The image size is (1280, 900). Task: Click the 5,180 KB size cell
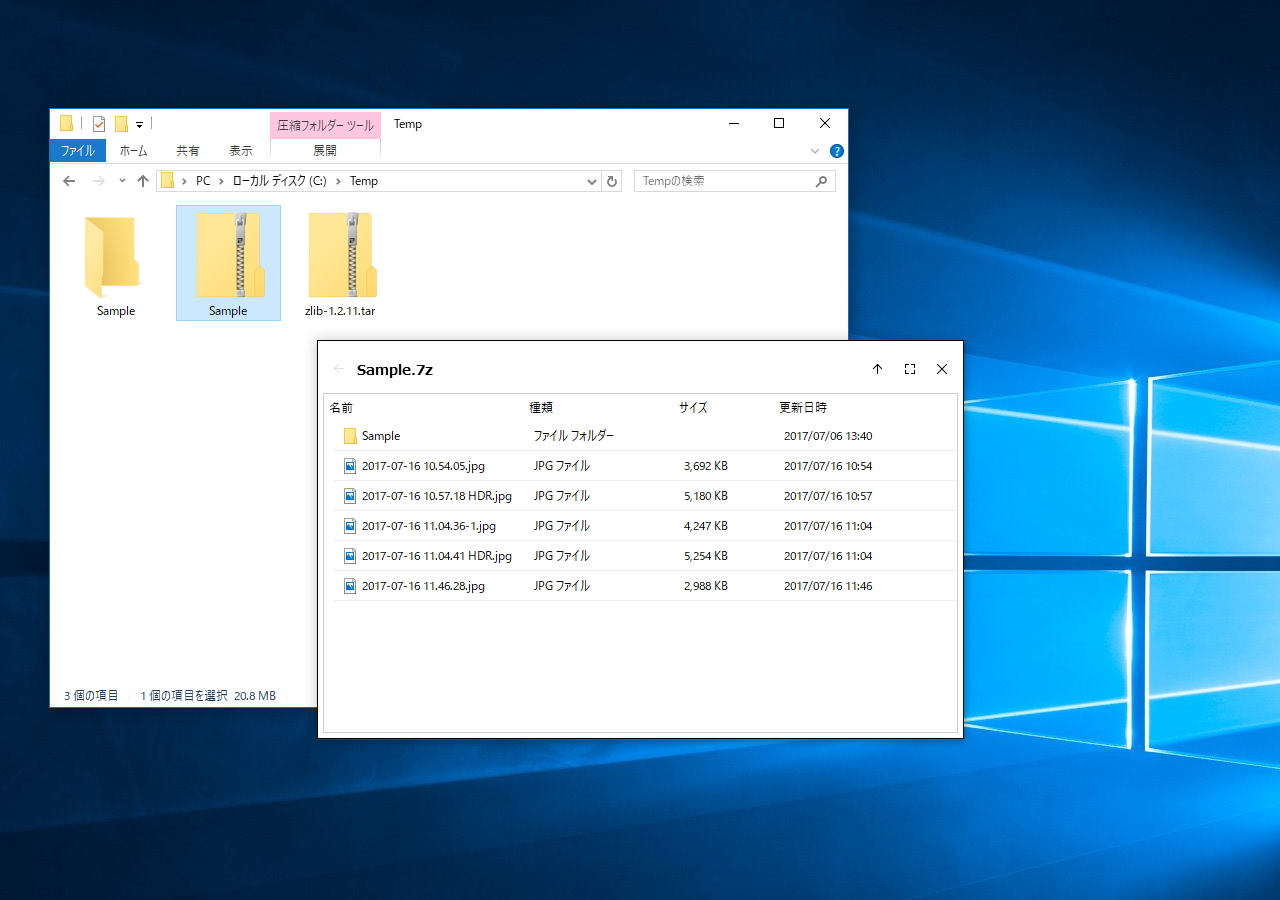pyautogui.click(x=706, y=496)
